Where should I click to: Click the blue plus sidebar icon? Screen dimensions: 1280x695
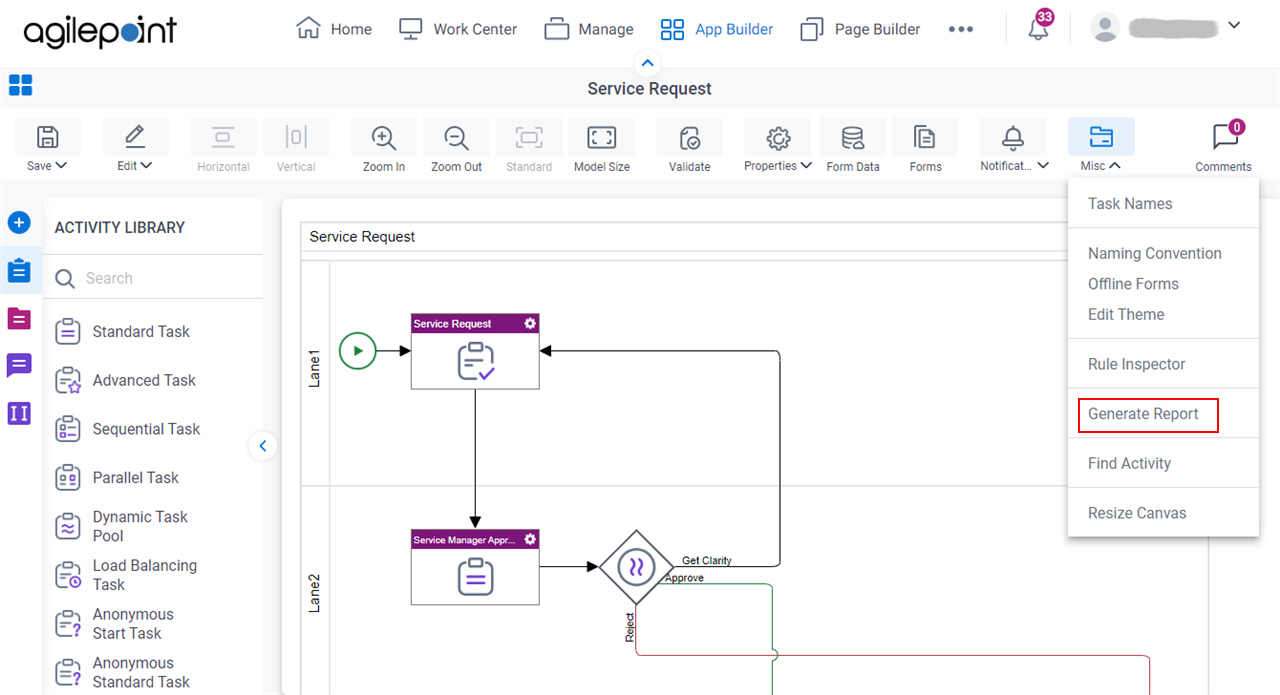(x=19, y=222)
